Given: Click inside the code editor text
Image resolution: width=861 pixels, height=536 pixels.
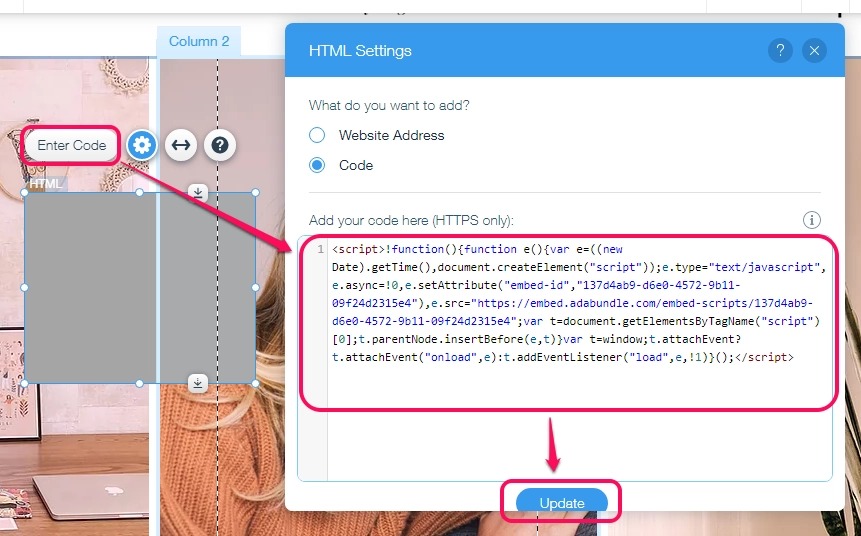Looking at the screenshot, I should [x=577, y=303].
